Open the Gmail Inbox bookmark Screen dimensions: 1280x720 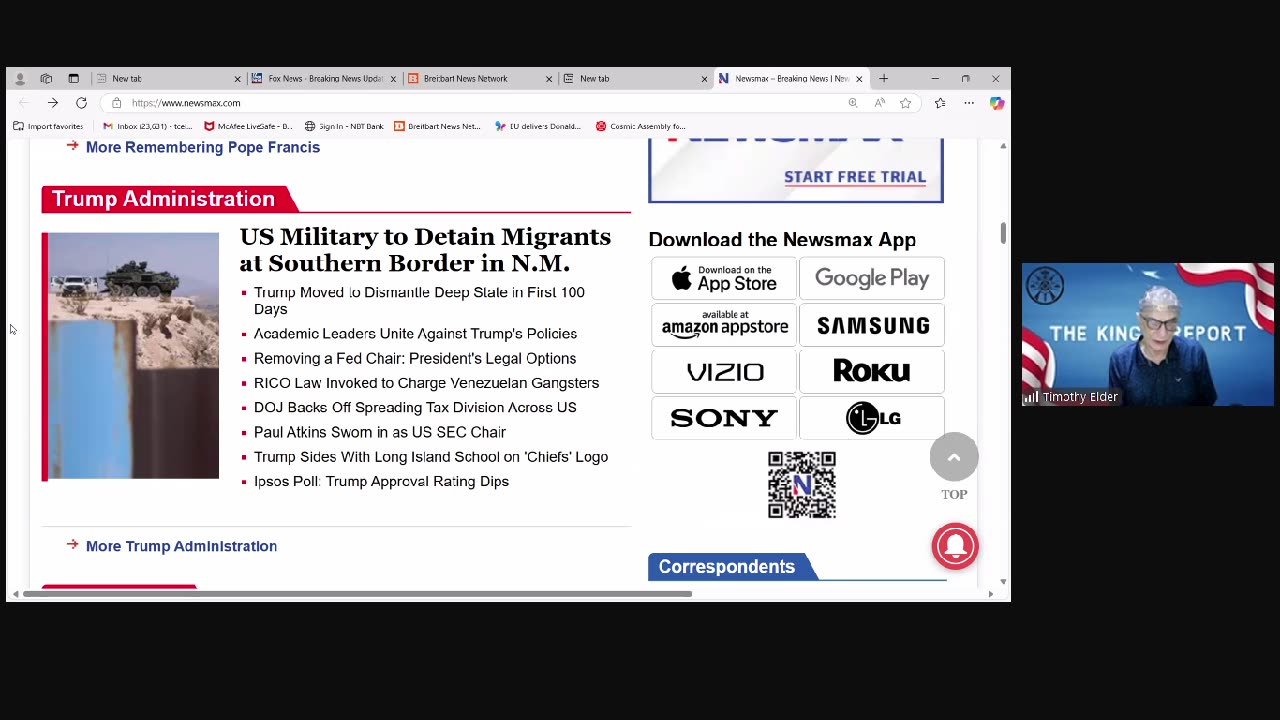pyautogui.click(x=147, y=126)
